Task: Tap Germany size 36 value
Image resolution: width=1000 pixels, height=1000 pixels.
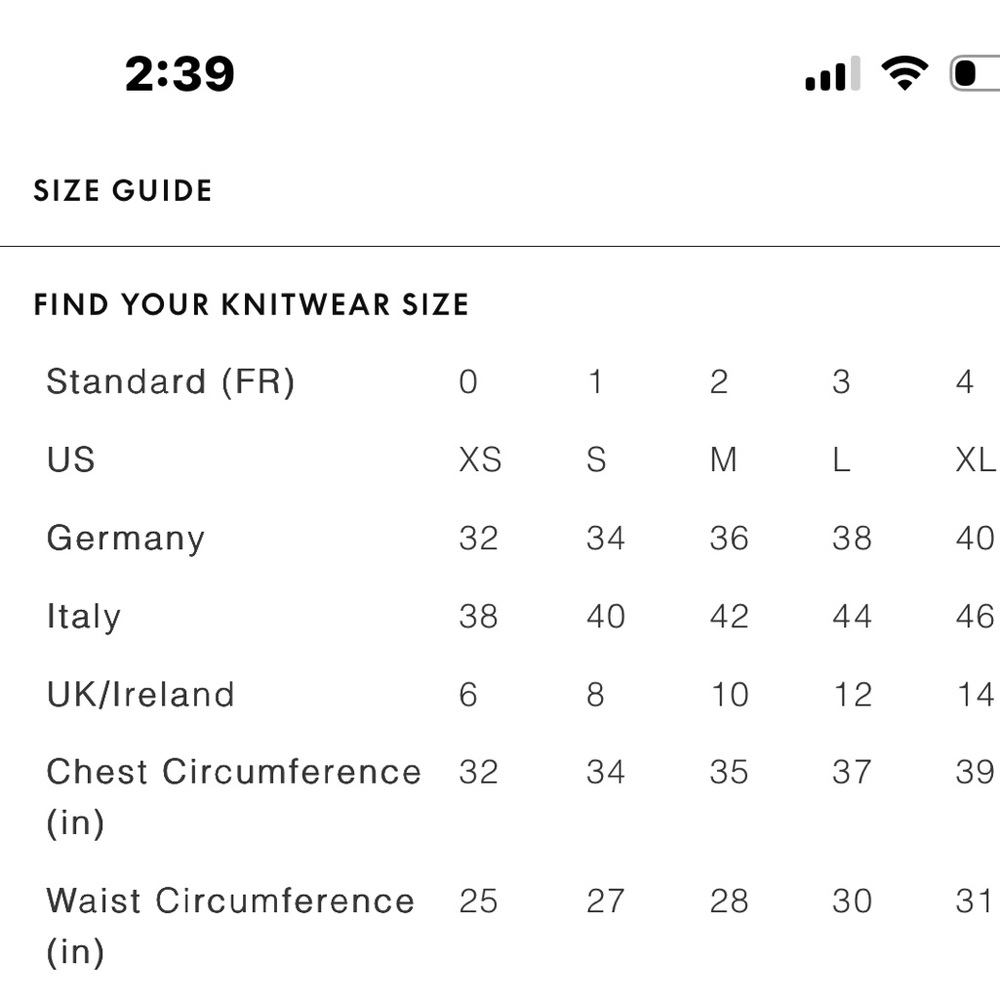Action: click(x=729, y=538)
